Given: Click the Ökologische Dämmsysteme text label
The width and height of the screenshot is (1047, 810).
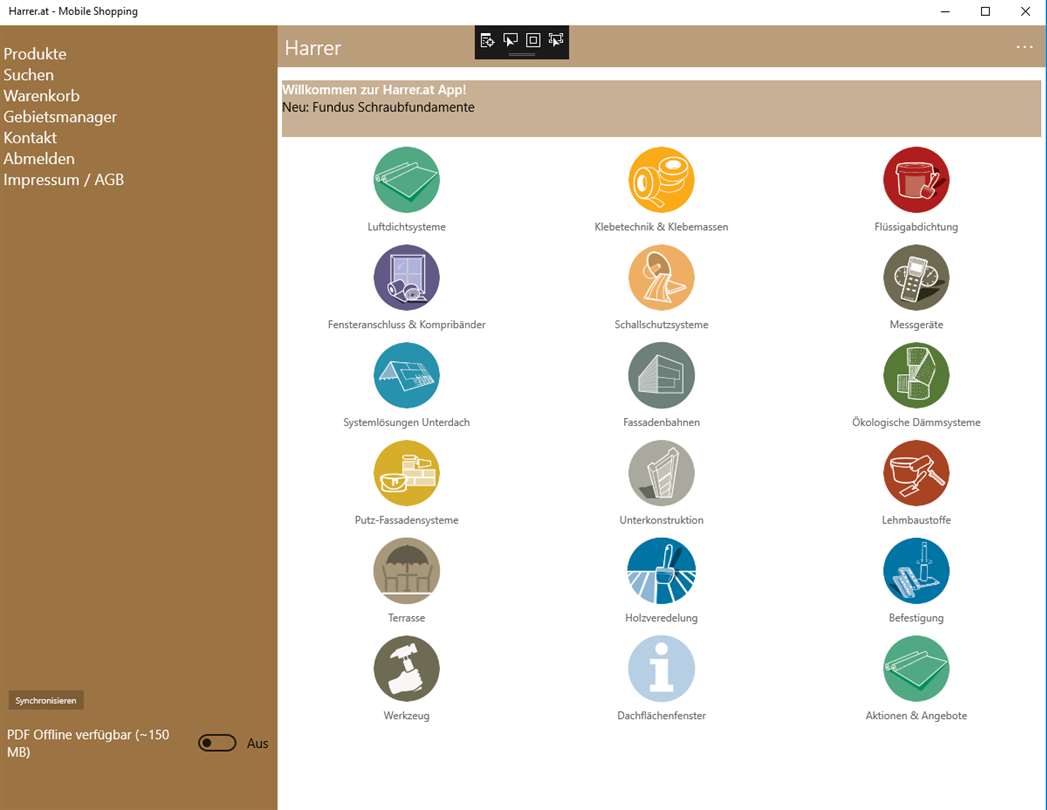Looking at the screenshot, I should 916,422.
